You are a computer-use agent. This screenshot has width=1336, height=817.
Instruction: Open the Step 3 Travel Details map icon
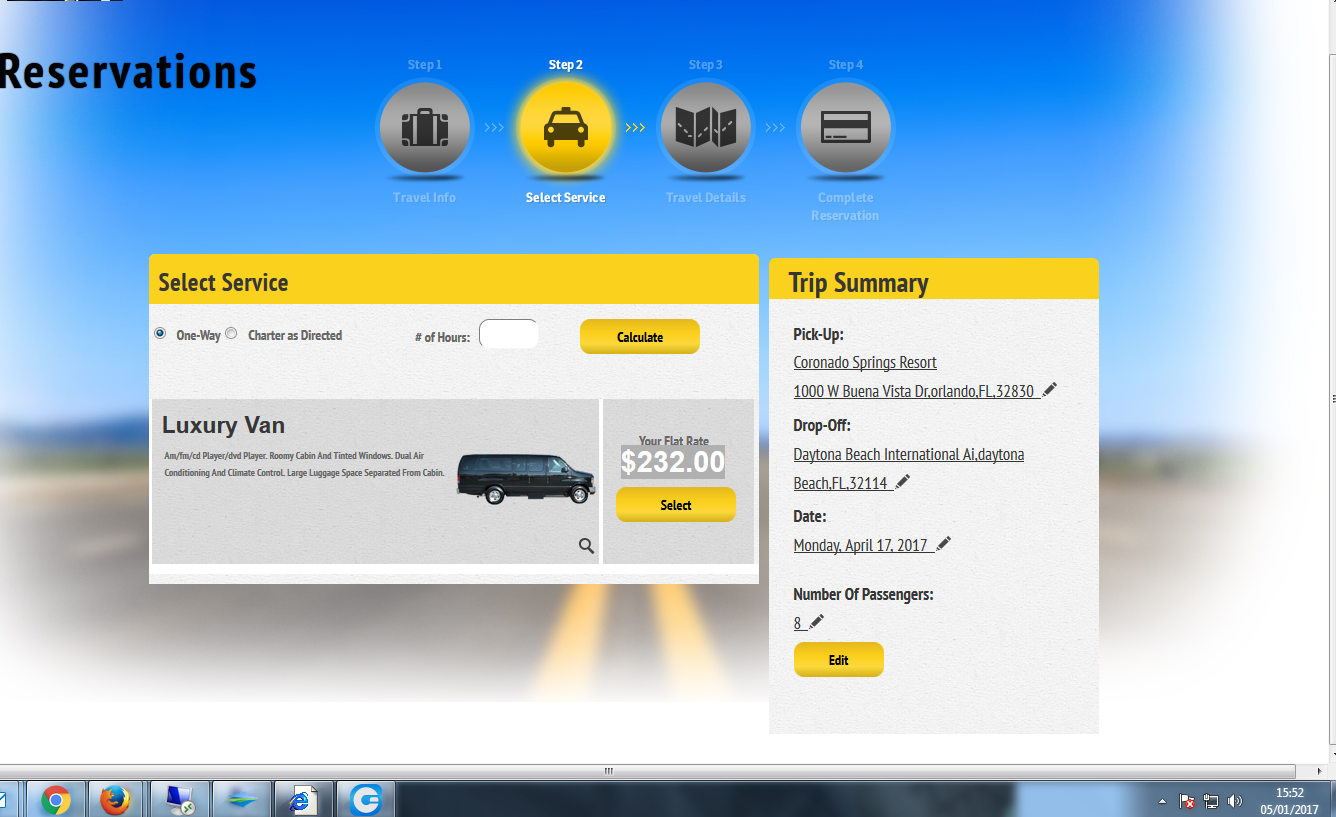coord(705,128)
